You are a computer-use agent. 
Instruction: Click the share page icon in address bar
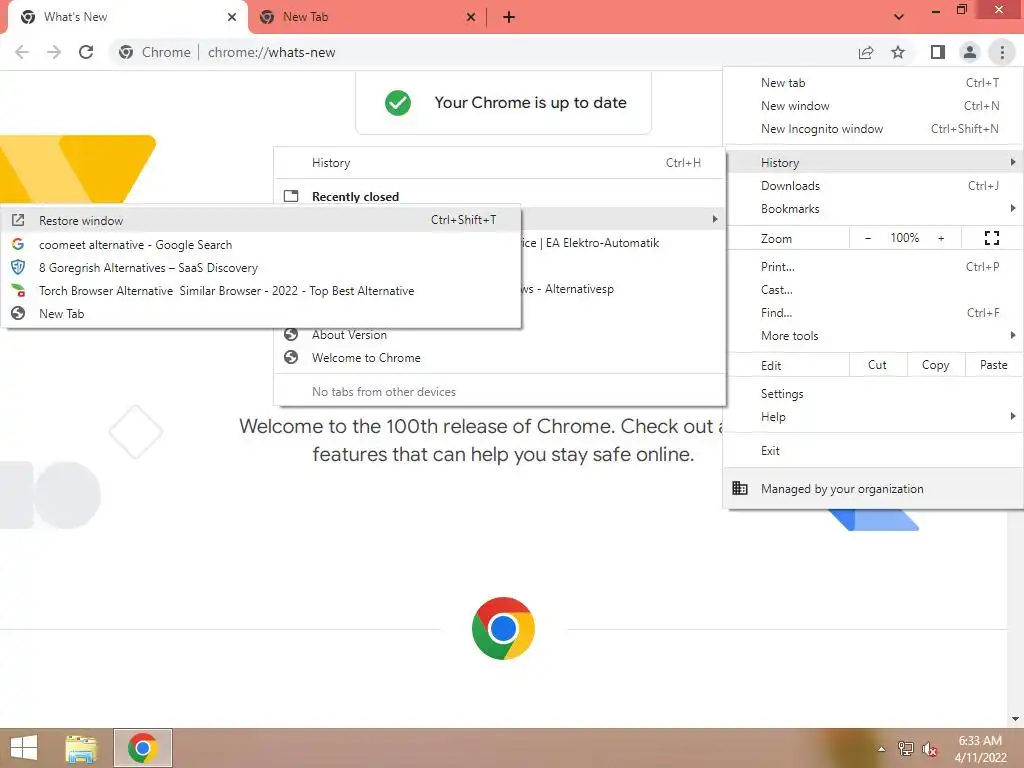click(866, 52)
